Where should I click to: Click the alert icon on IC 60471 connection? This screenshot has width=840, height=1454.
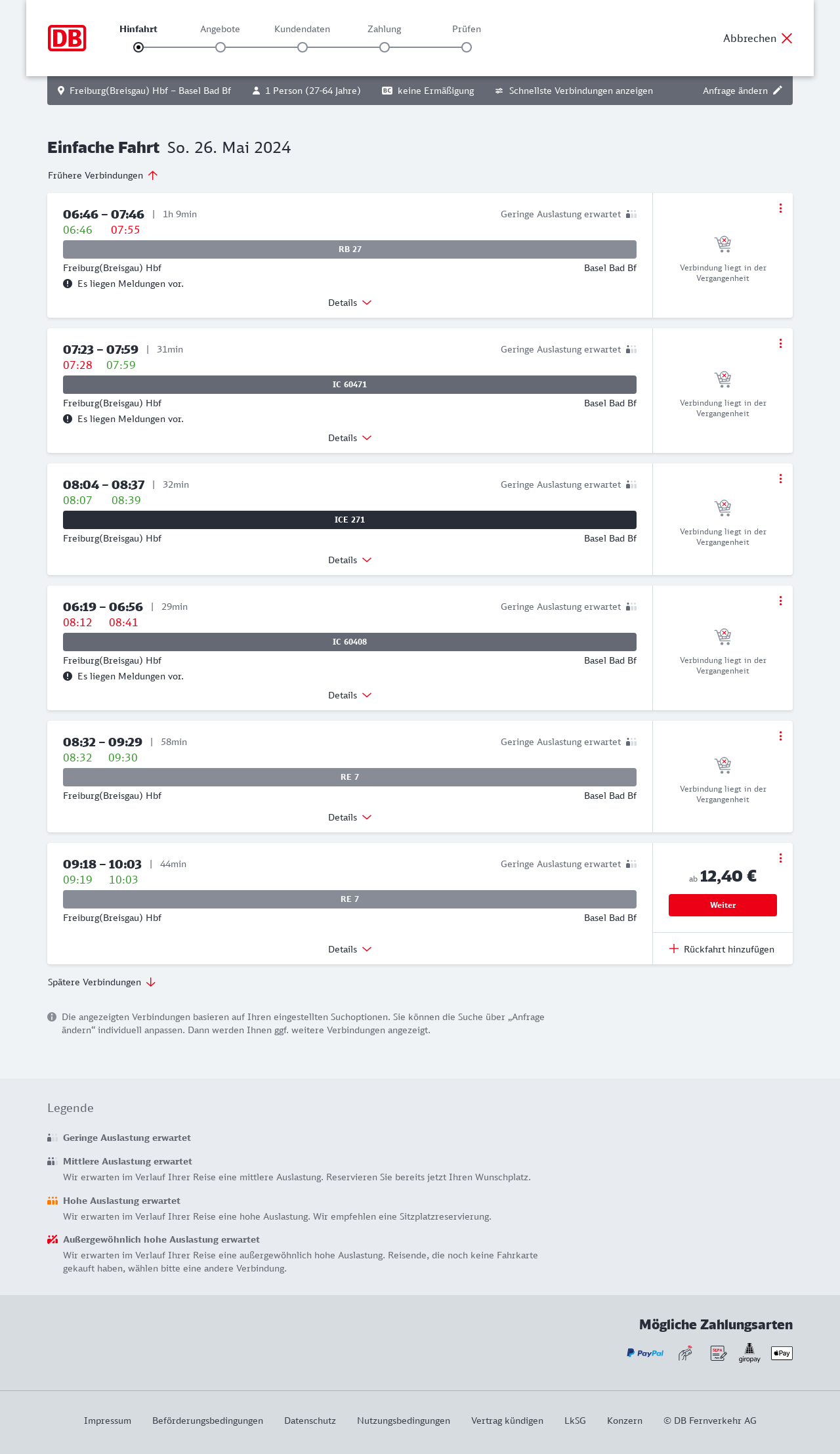pos(68,419)
